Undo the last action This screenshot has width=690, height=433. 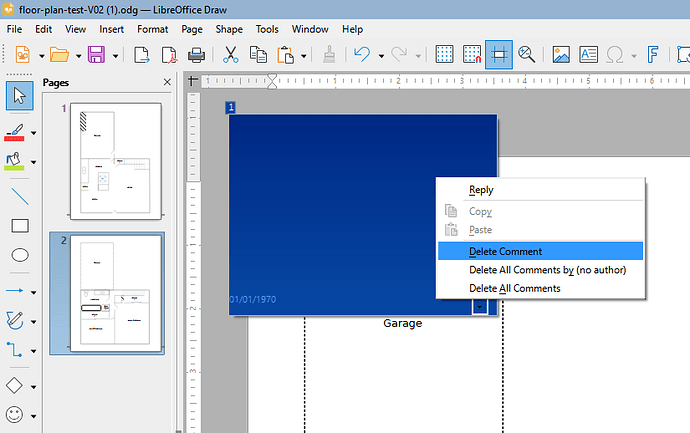pos(362,55)
